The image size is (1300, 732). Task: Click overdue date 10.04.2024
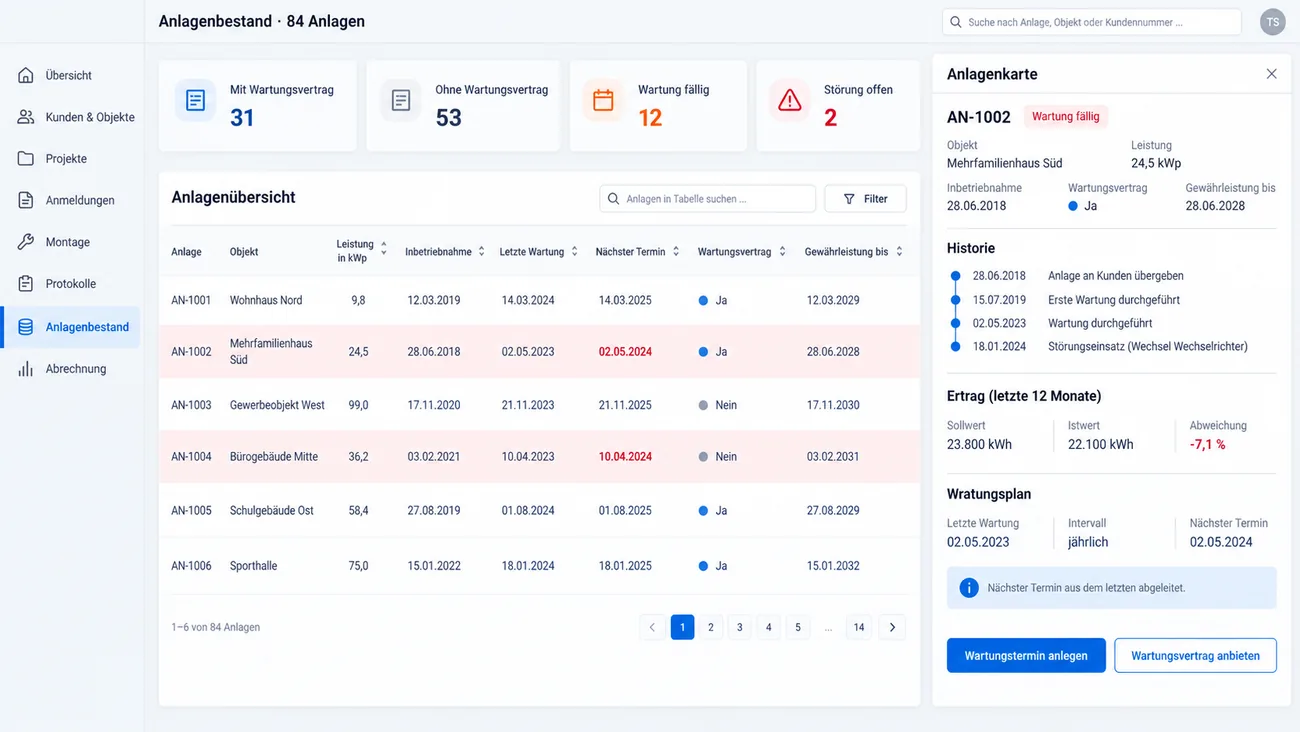click(x=625, y=457)
